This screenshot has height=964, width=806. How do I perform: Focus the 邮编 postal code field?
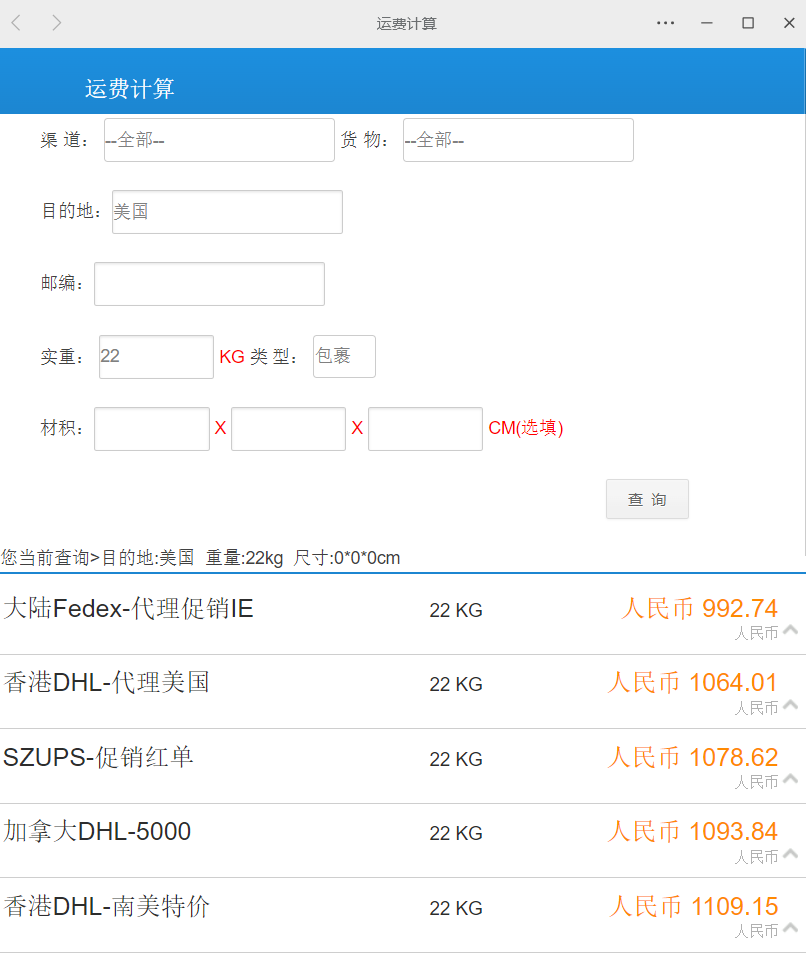click(209, 284)
